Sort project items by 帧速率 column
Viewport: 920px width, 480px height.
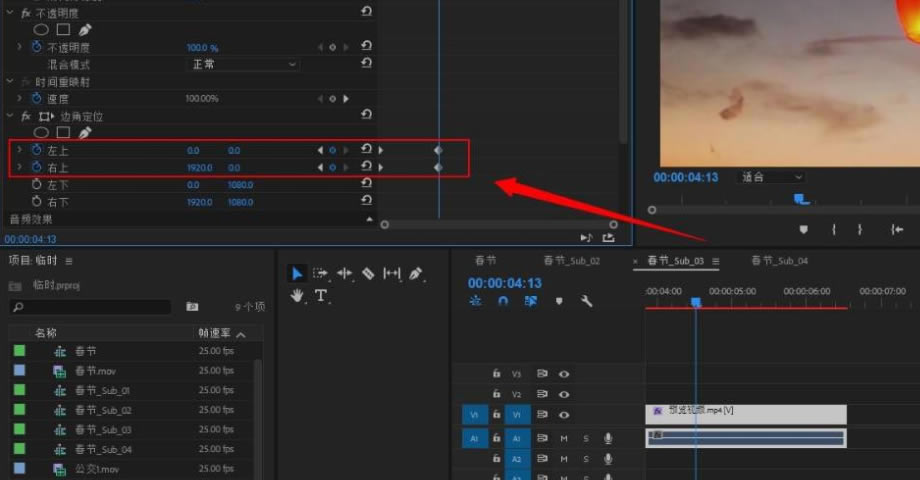(x=214, y=333)
